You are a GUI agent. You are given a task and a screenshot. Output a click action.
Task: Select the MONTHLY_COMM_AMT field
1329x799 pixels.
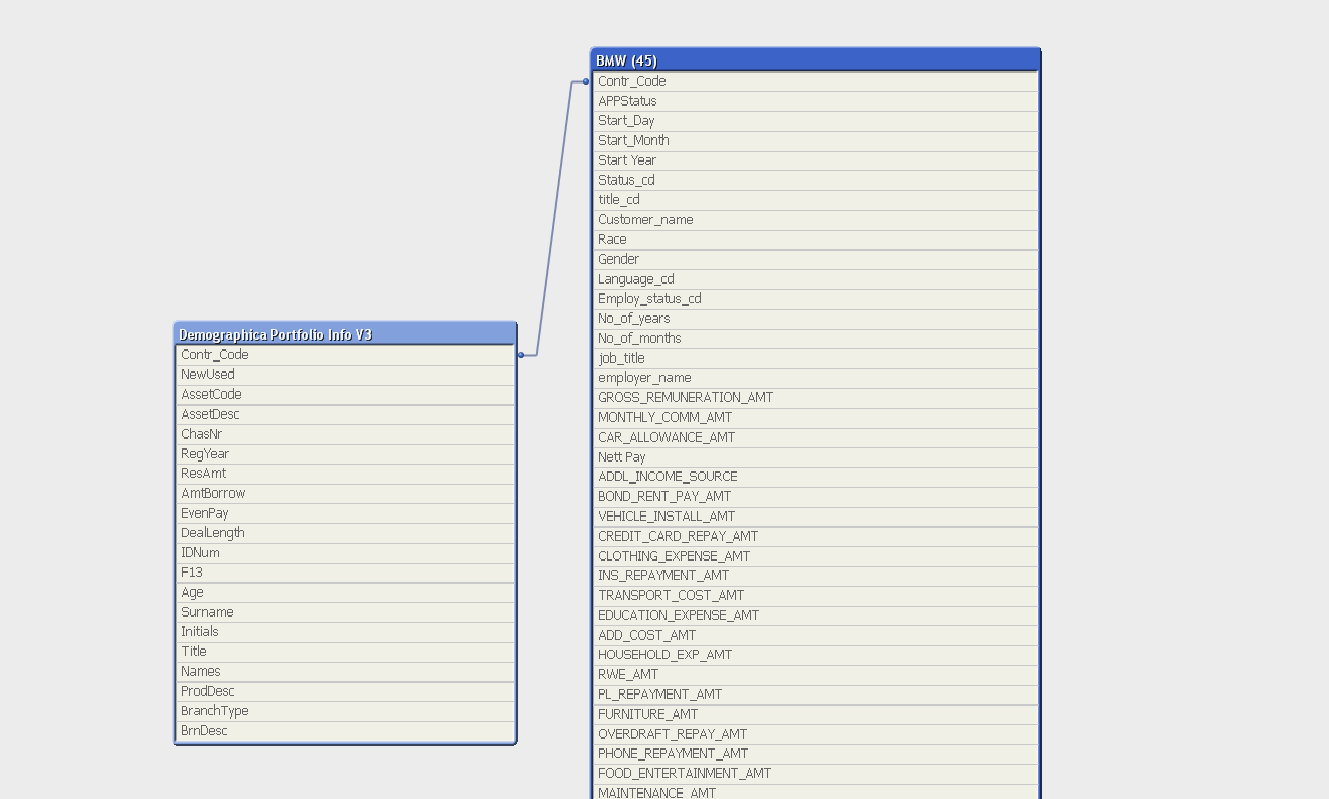(816, 418)
